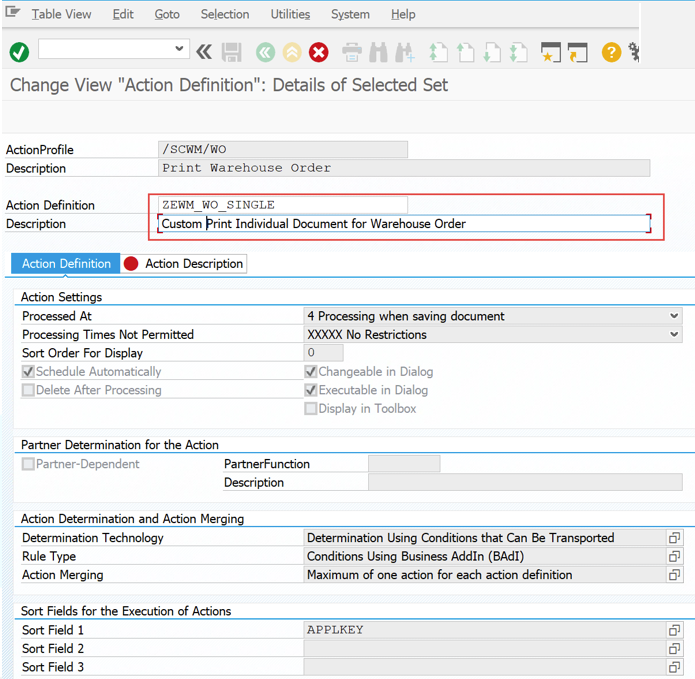Screen dimensions: 695x679
Task: Toggle Changeable in Dialog checkbox
Action: pos(311,371)
